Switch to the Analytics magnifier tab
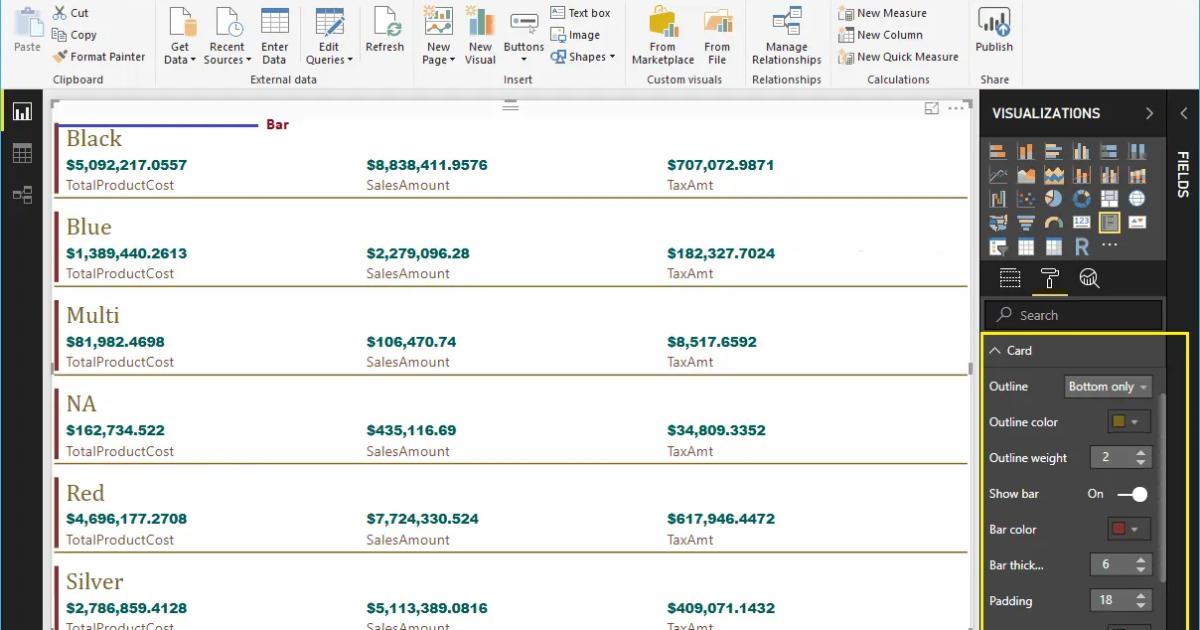The width and height of the screenshot is (1200, 630). click(1091, 280)
